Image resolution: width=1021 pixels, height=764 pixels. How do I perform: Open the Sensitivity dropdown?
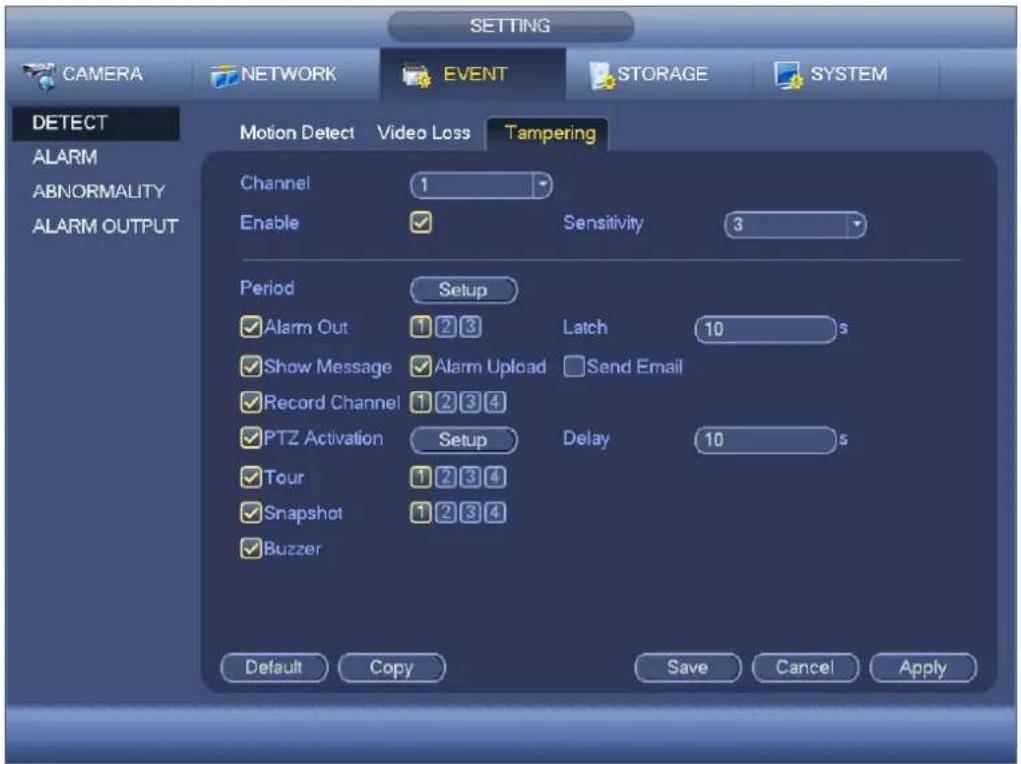coord(795,225)
